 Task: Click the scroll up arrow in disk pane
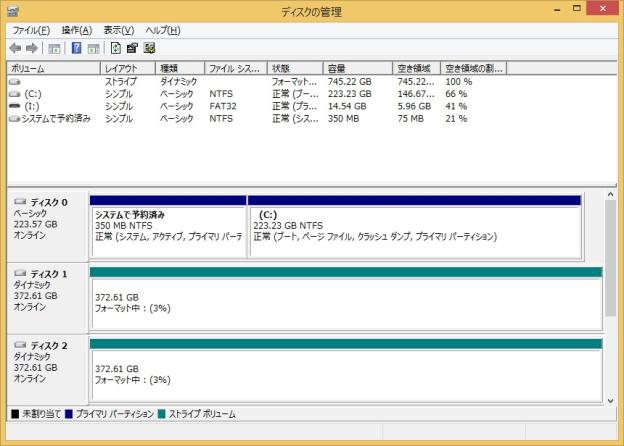click(610, 195)
